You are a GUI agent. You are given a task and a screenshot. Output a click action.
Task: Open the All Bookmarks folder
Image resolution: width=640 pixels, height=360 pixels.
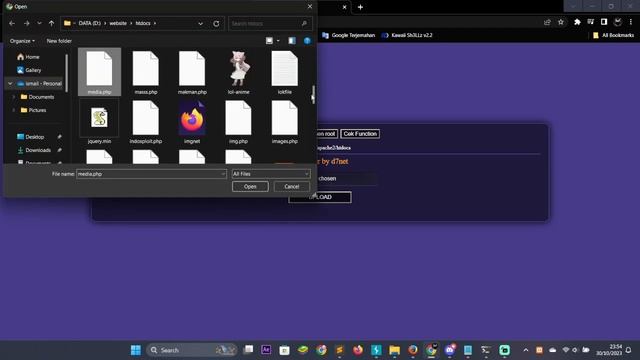[x=613, y=35]
